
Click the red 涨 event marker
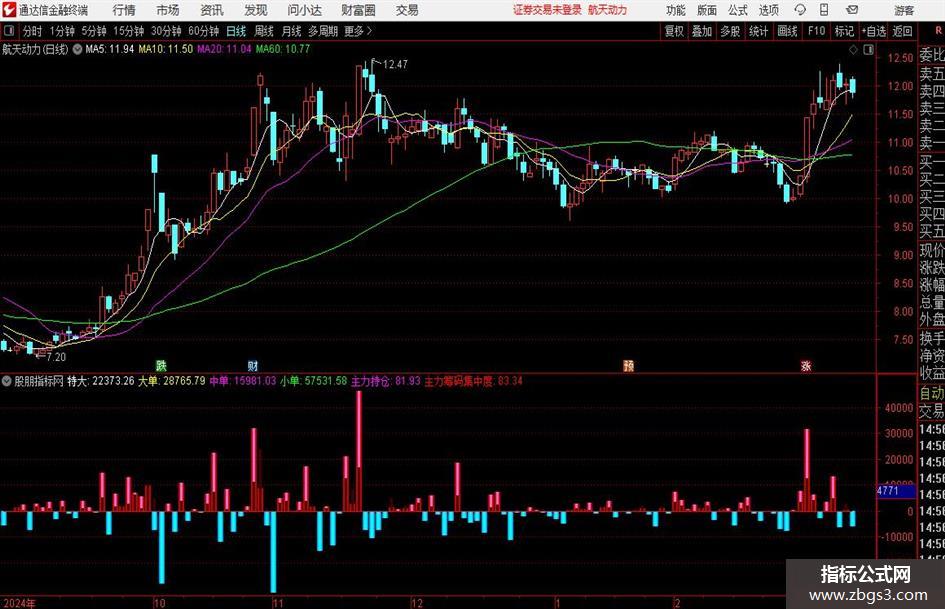point(806,365)
